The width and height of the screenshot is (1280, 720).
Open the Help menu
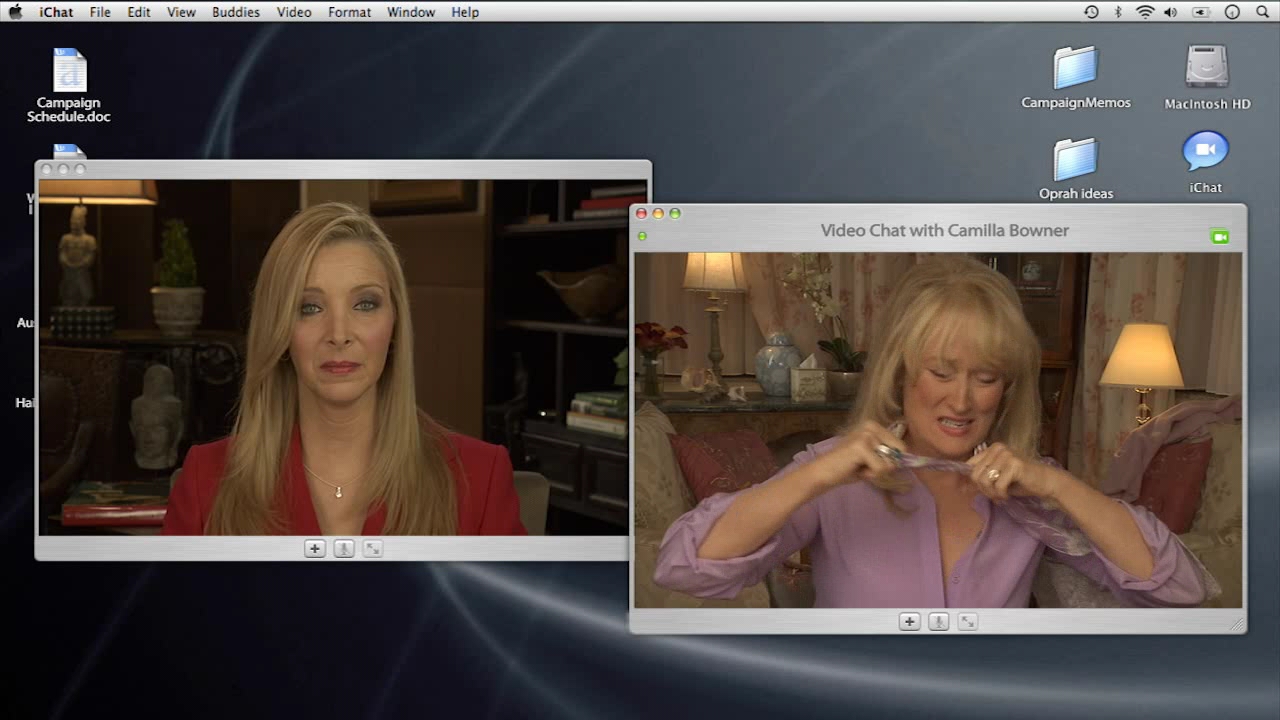tap(465, 12)
